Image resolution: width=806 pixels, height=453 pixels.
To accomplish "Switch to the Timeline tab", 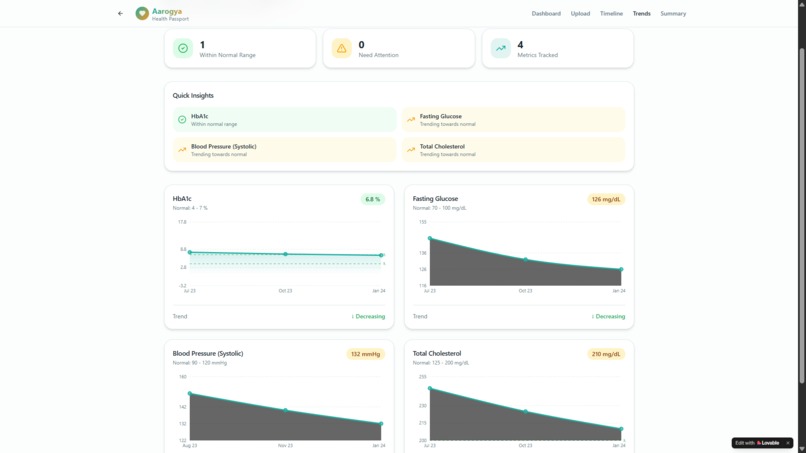I will pos(611,13).
